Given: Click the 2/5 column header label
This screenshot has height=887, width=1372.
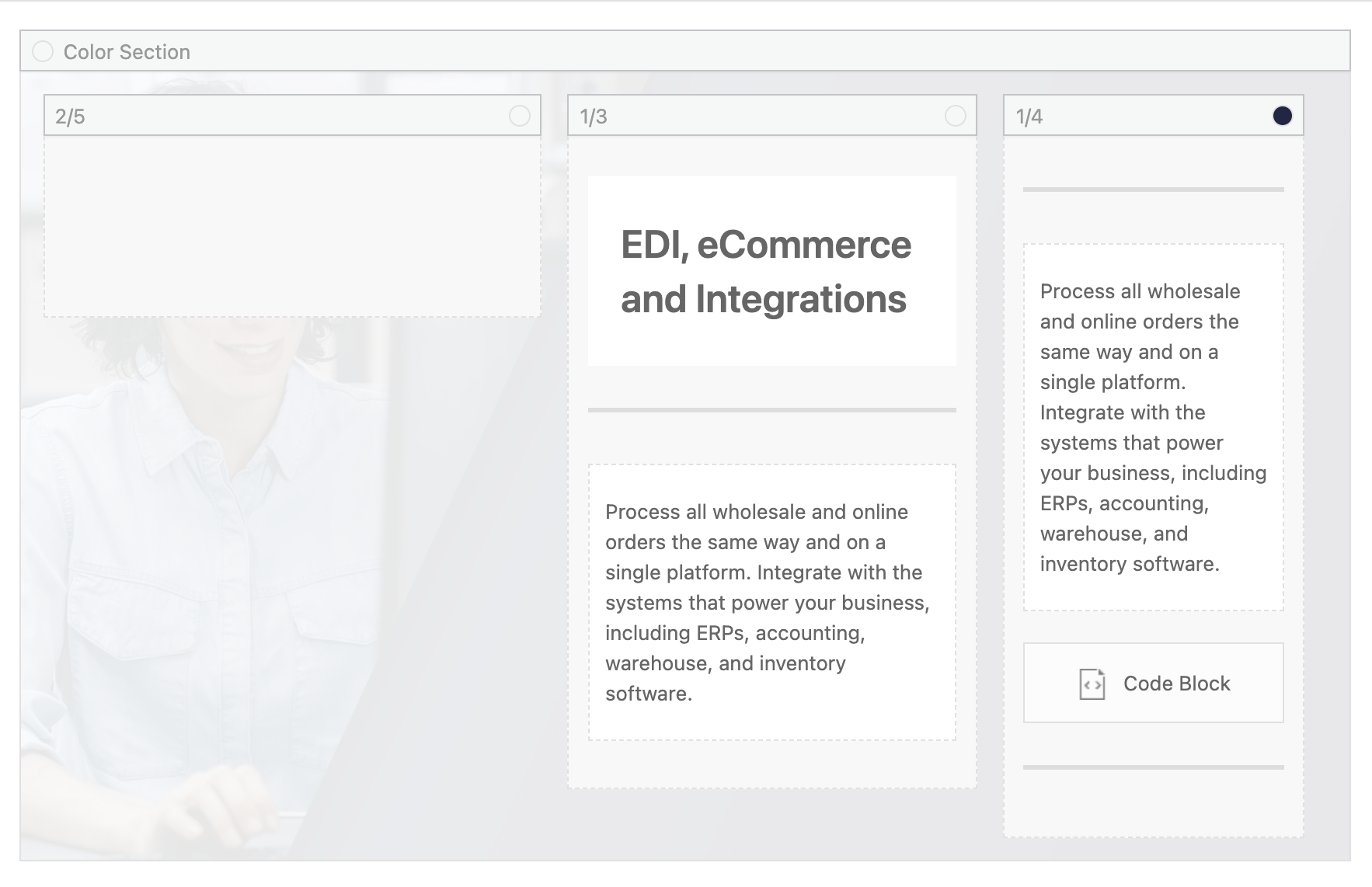Looking at the screenshot, I should pos(70,117).
